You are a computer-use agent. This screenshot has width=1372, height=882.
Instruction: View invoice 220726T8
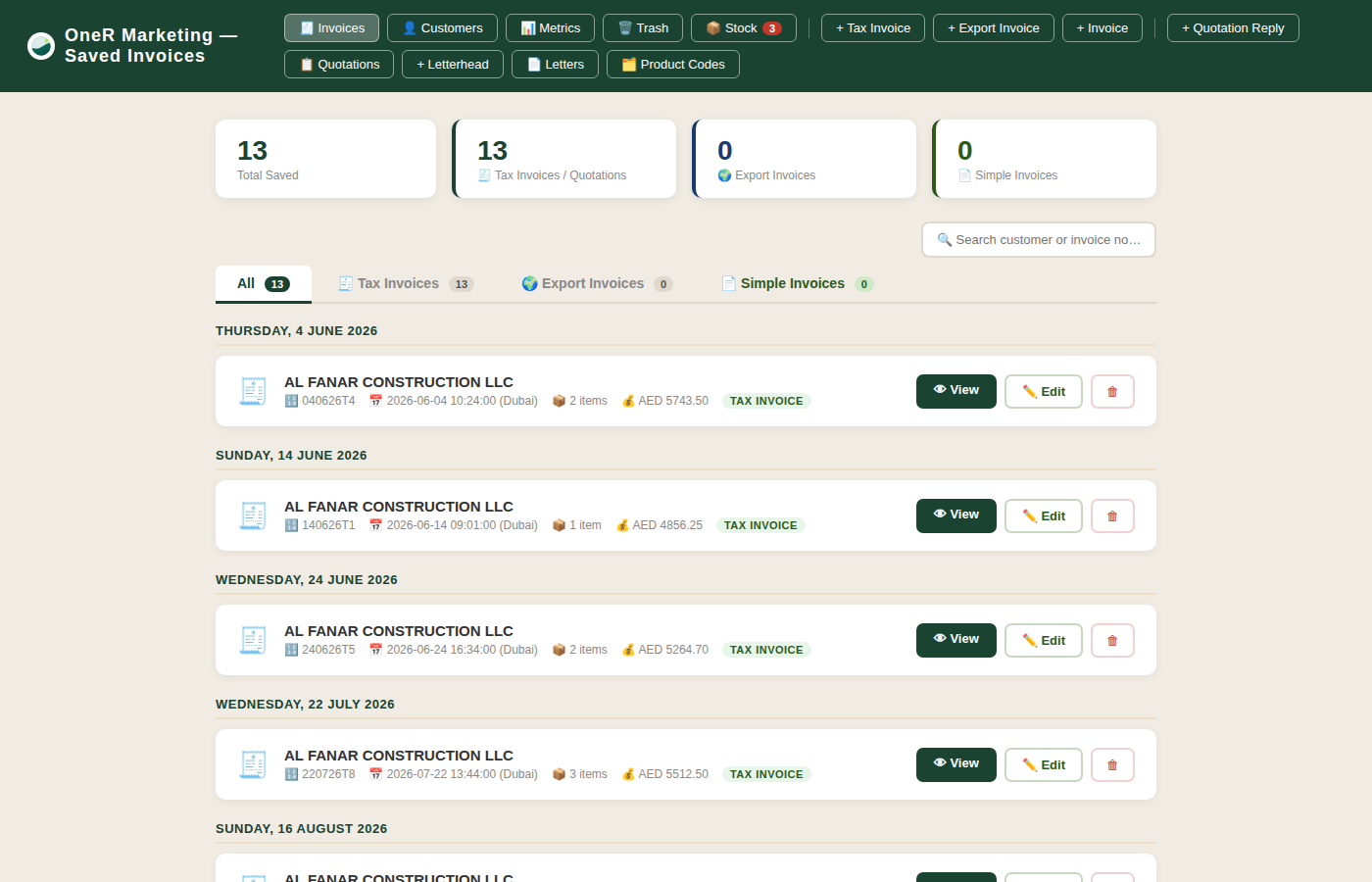point(956,764)
